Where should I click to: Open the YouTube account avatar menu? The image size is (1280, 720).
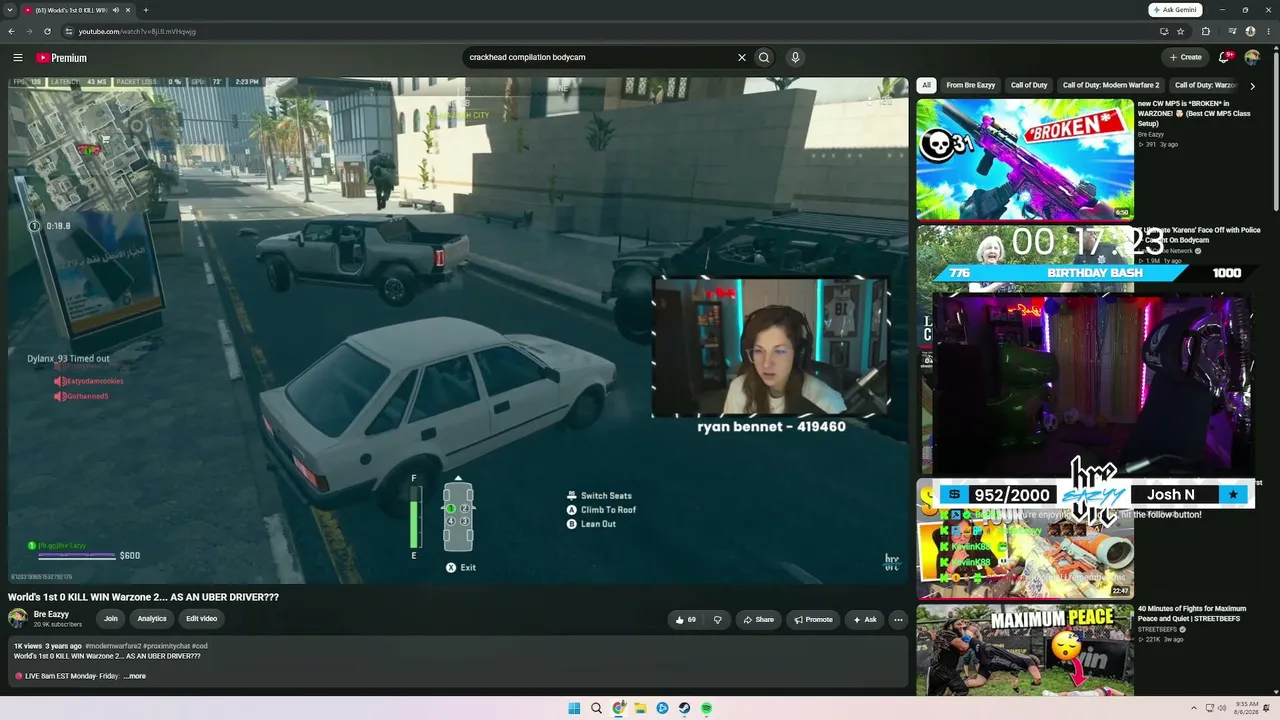[1252, 58]
